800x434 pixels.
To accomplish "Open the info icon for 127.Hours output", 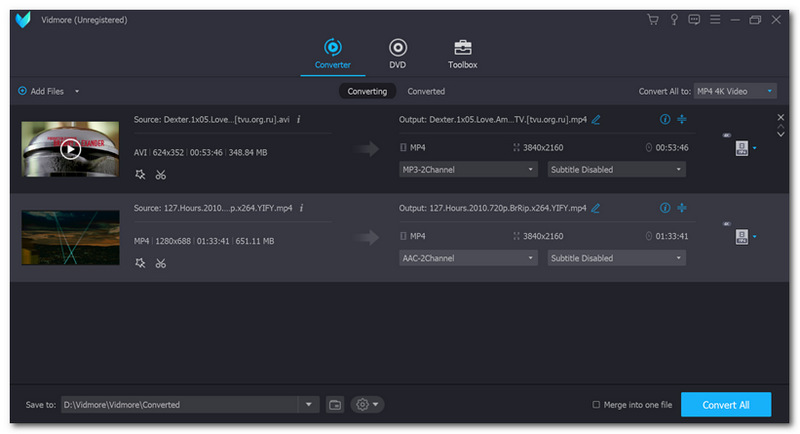I will [x=664, y=208].
